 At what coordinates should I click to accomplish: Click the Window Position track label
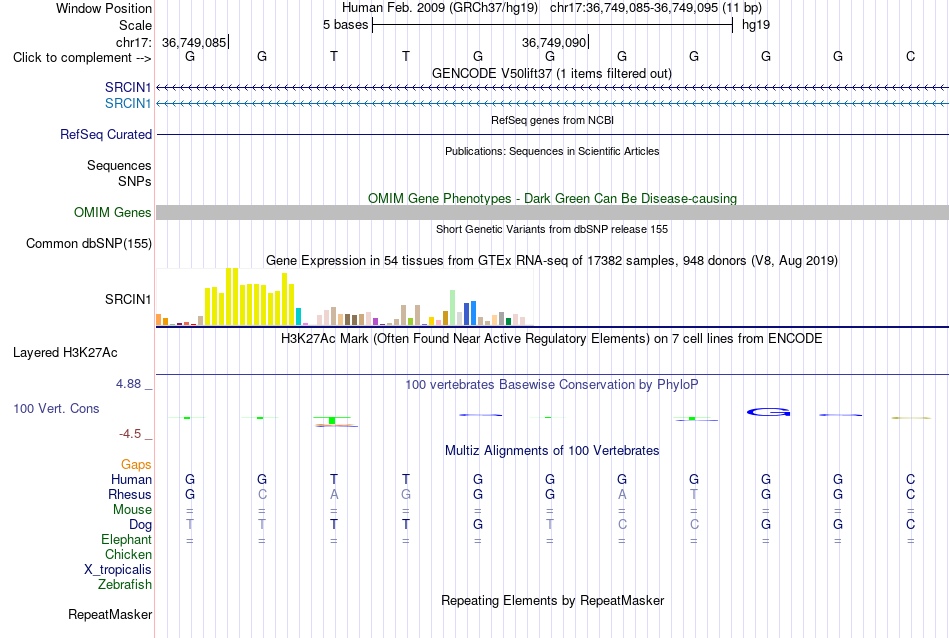pos(104,8)
